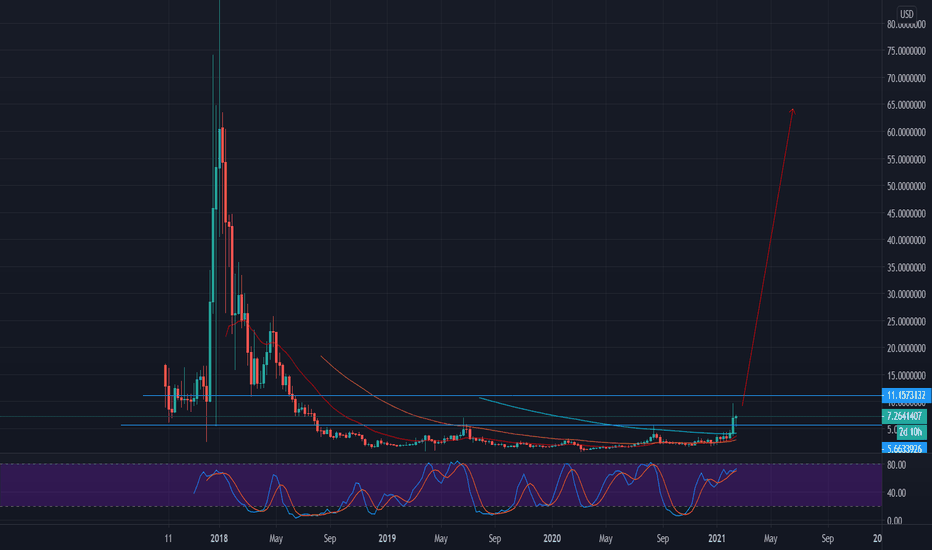Click the 5.6633926 blue price tag

coord(904,448)
